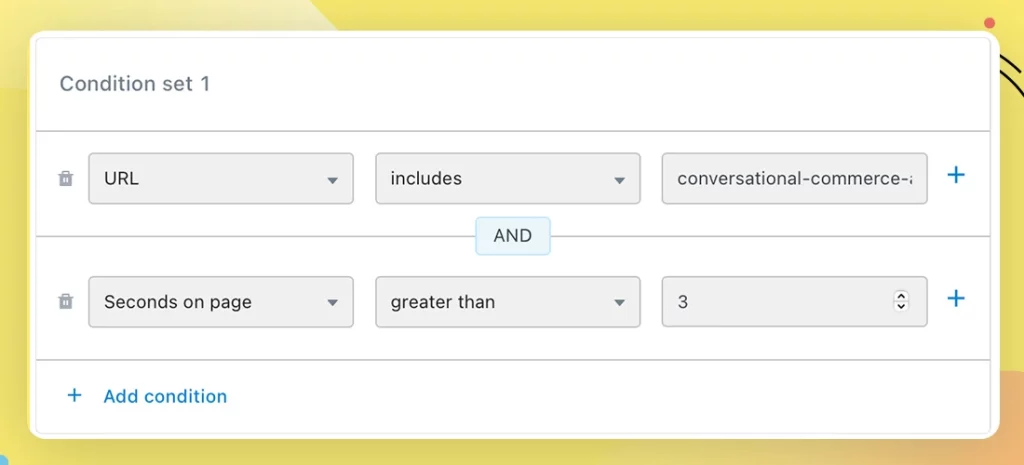Click the chevron arrow in greater than dropdown

click(x=619, y=302)
